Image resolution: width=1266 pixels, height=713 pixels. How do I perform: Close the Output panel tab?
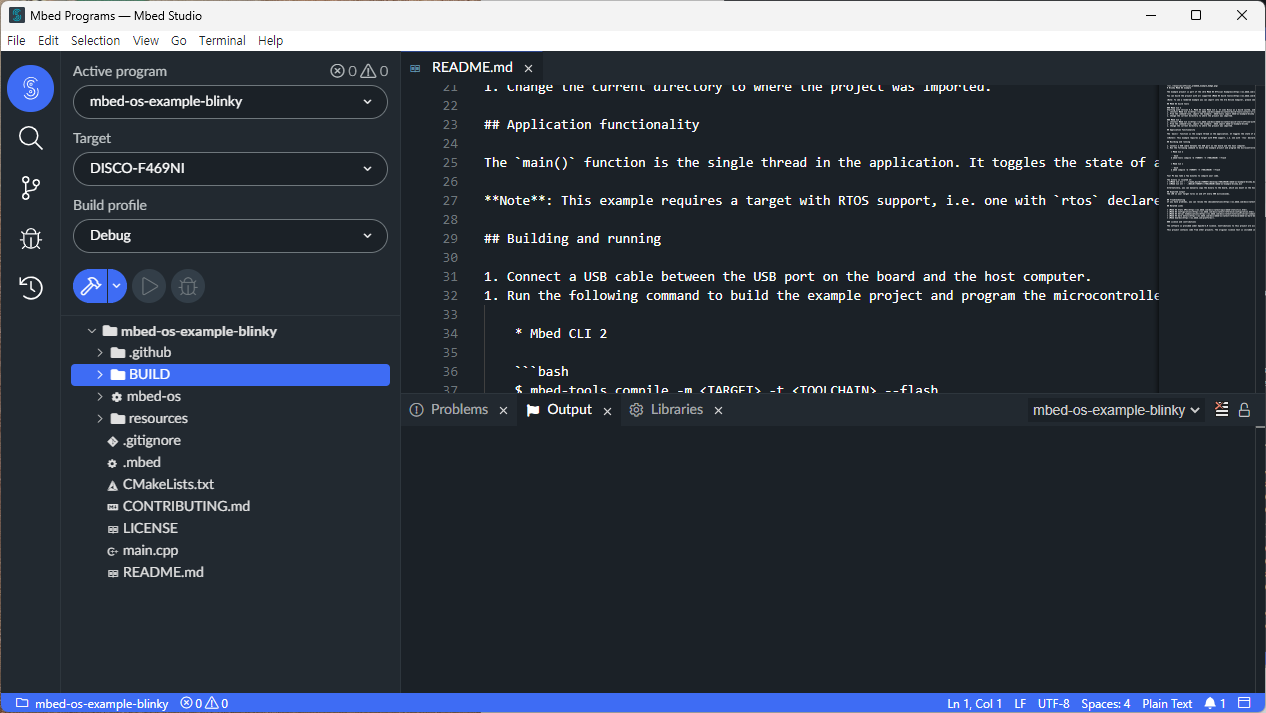(607, 411)
